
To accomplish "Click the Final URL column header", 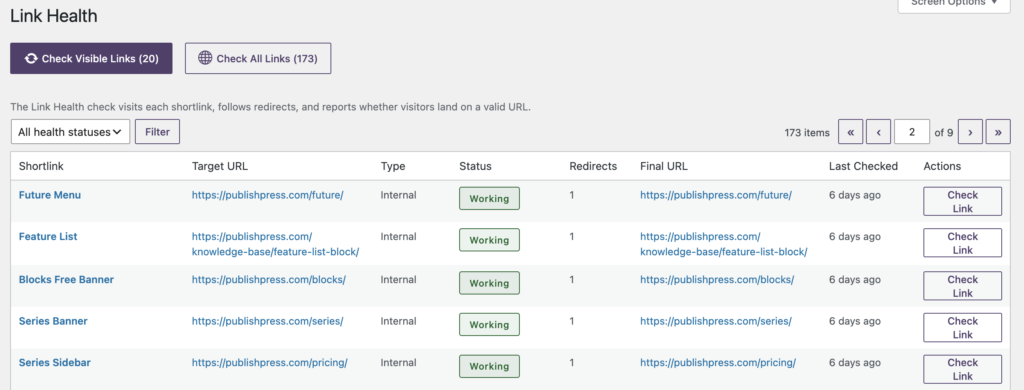I will pyautogui.click(x=664, y=166).
